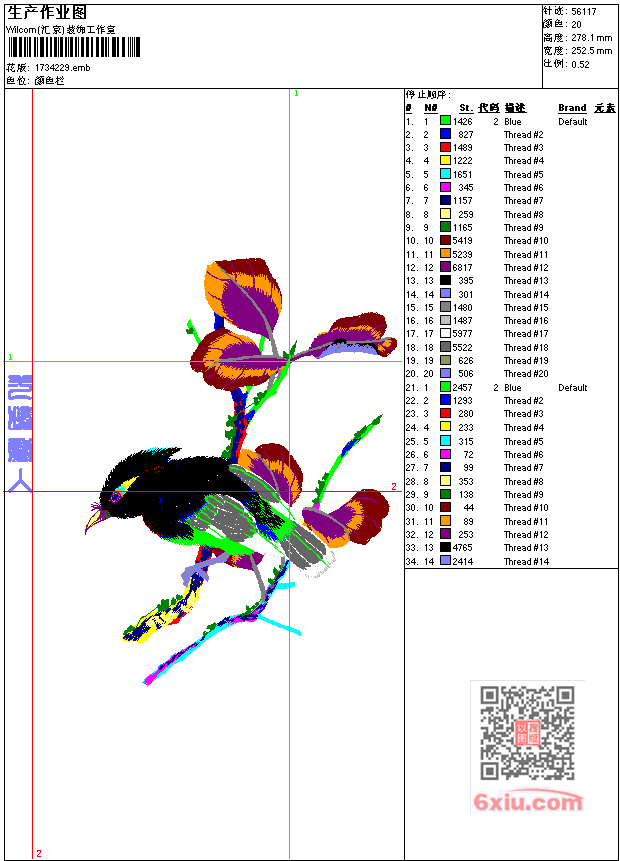
Task: Select the stitch total 56117
Action: (584, 12)
